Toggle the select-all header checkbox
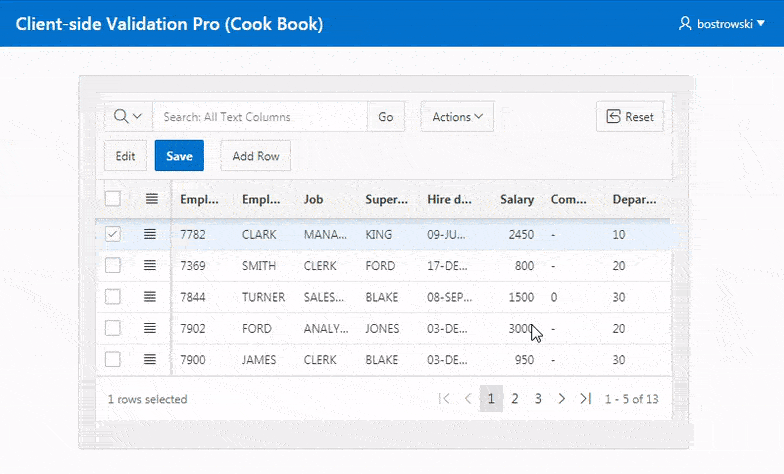 pyautogui.click(x=113, y=199)
